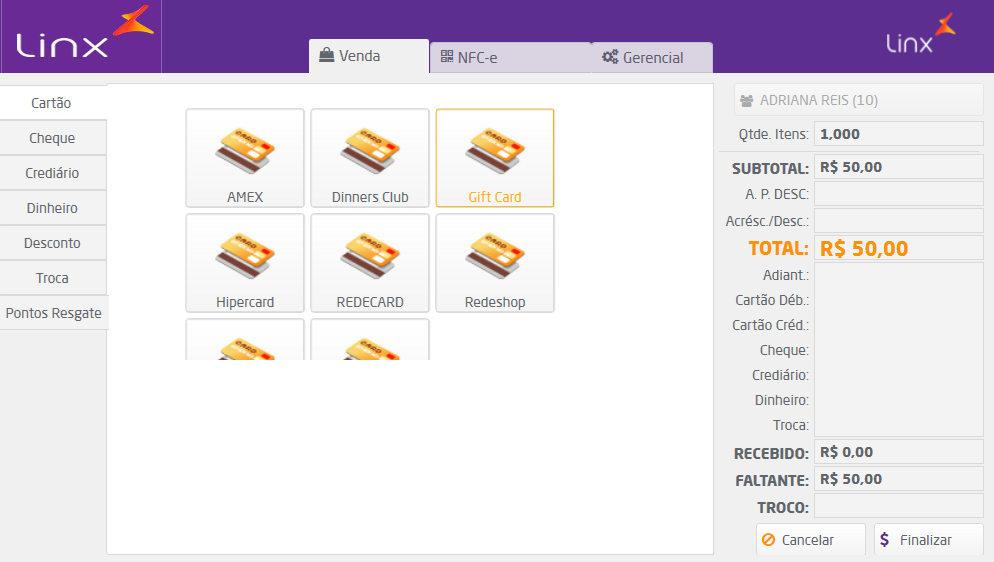The image size is (994, 562).
Task: Click the Acrésc./Desc. field
Action: pyautogui.click(x=898, y=220)
